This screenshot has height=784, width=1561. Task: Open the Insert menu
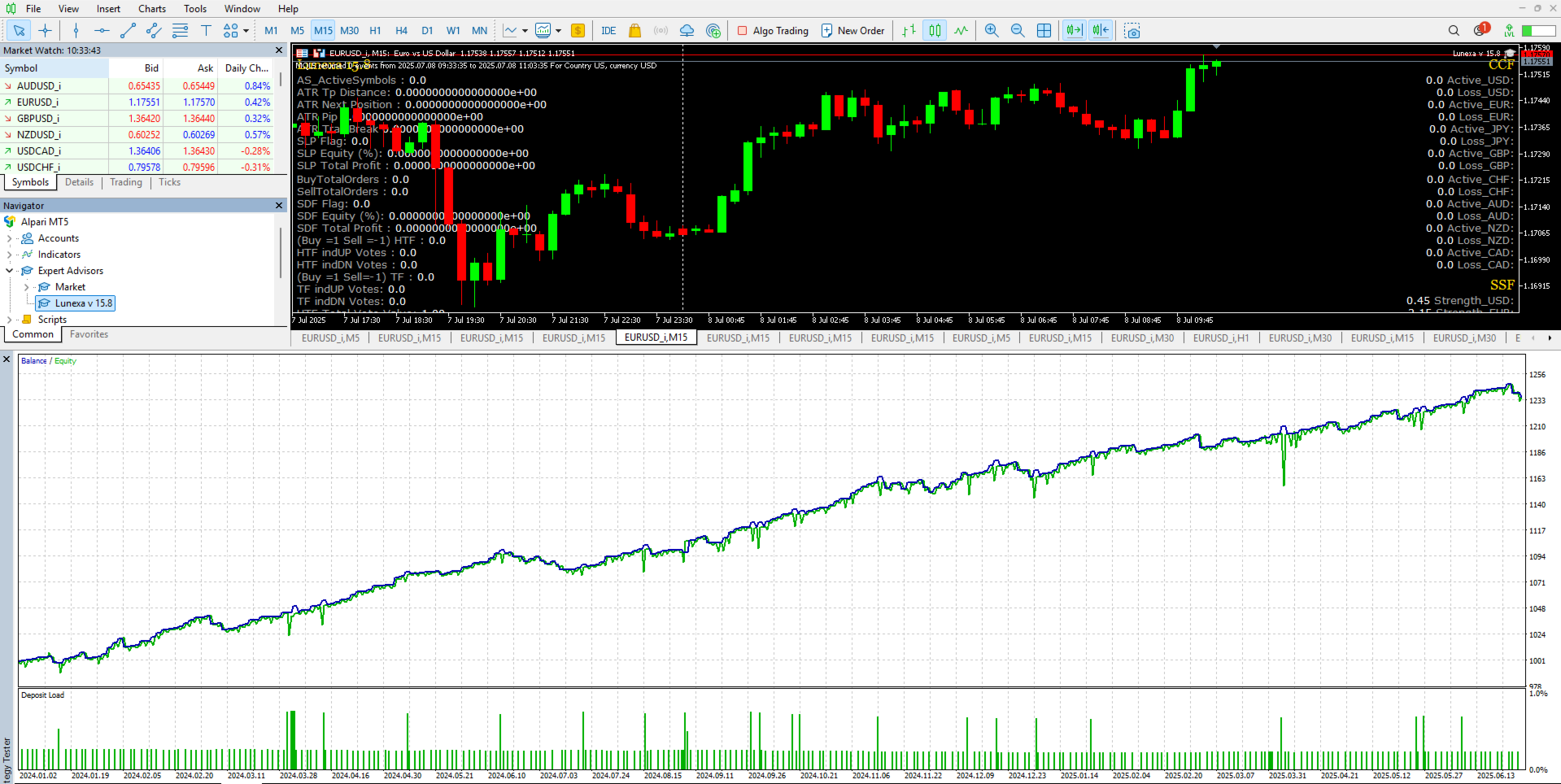coord(108,9)
